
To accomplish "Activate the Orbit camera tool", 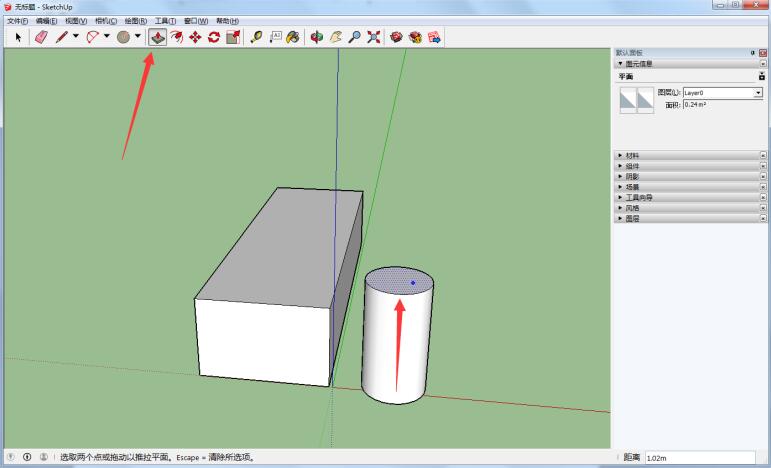I will (x=318, y=37).
